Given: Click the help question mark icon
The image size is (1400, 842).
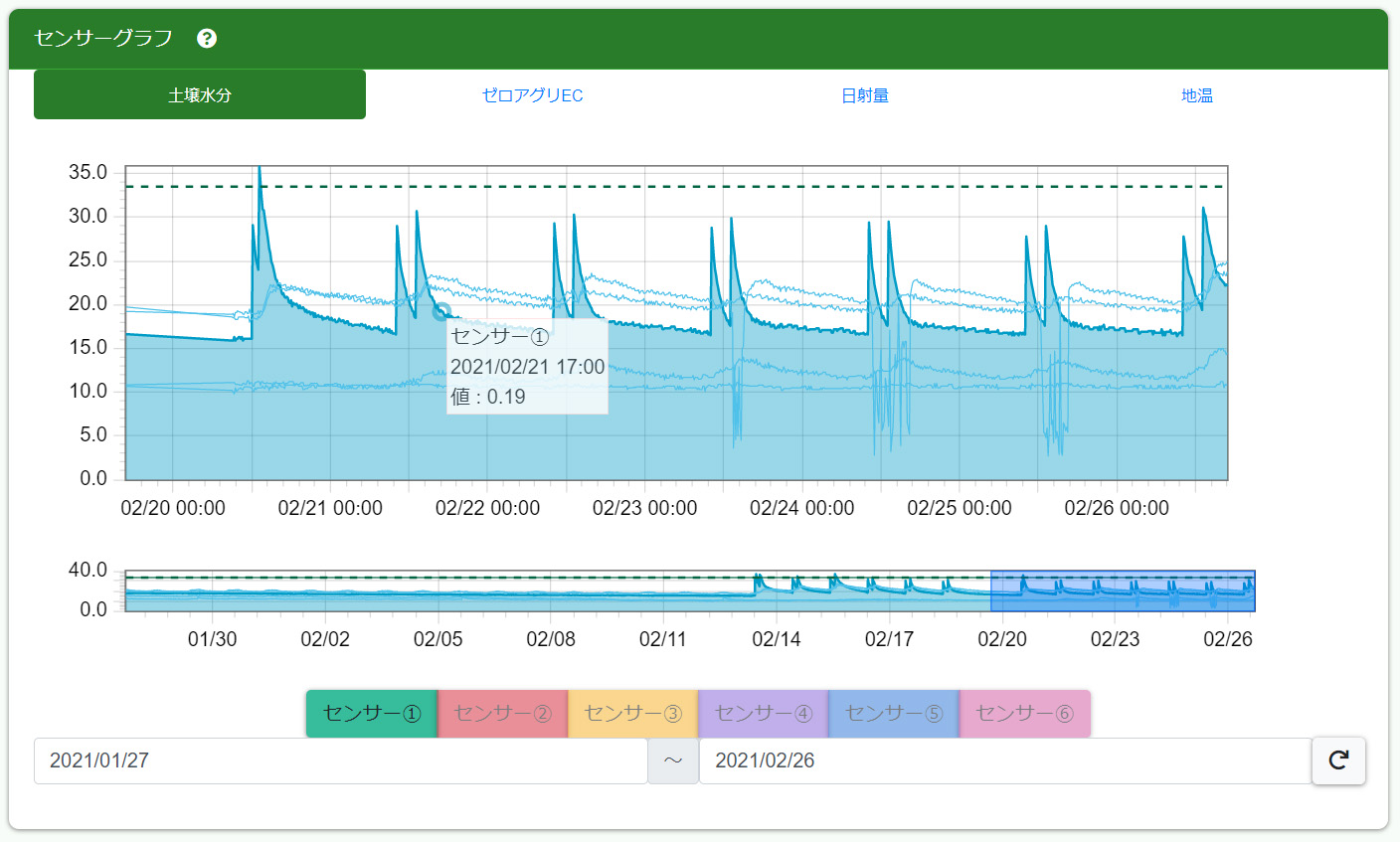Looking at the screenshot, I should [207, 39].
